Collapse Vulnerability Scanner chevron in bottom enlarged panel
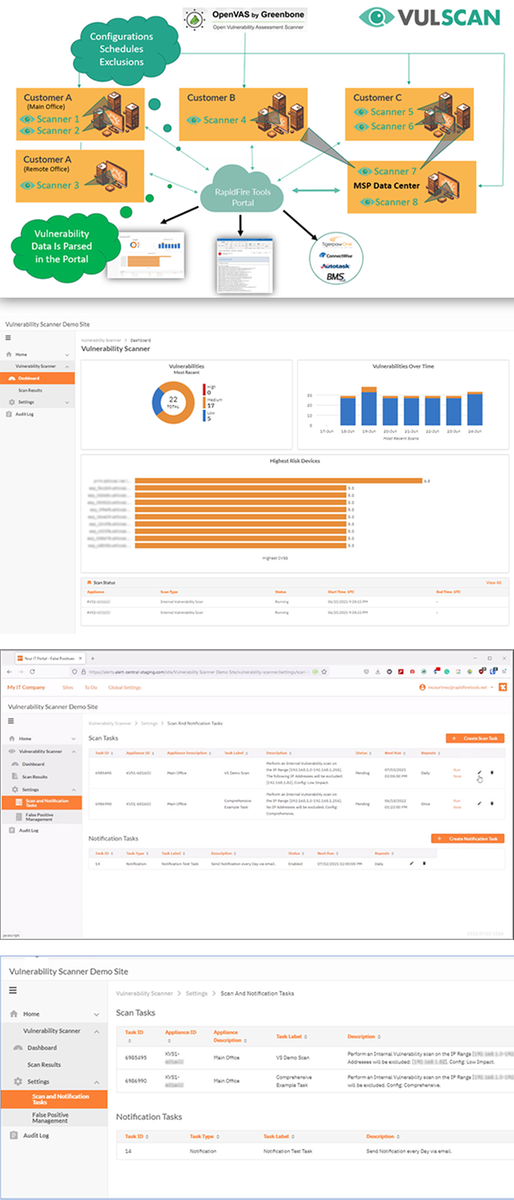 click(x=97, y=1031)
